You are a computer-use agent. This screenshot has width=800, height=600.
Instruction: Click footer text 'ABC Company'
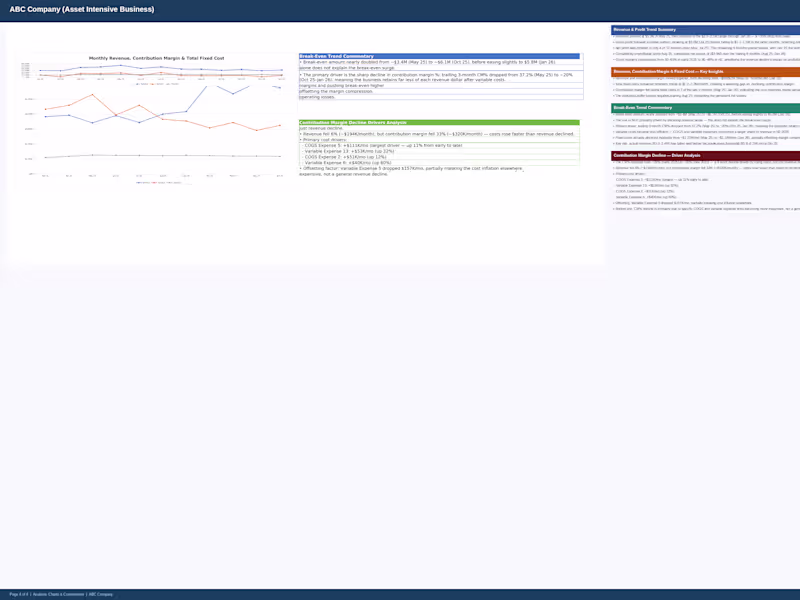click(101, 594)
